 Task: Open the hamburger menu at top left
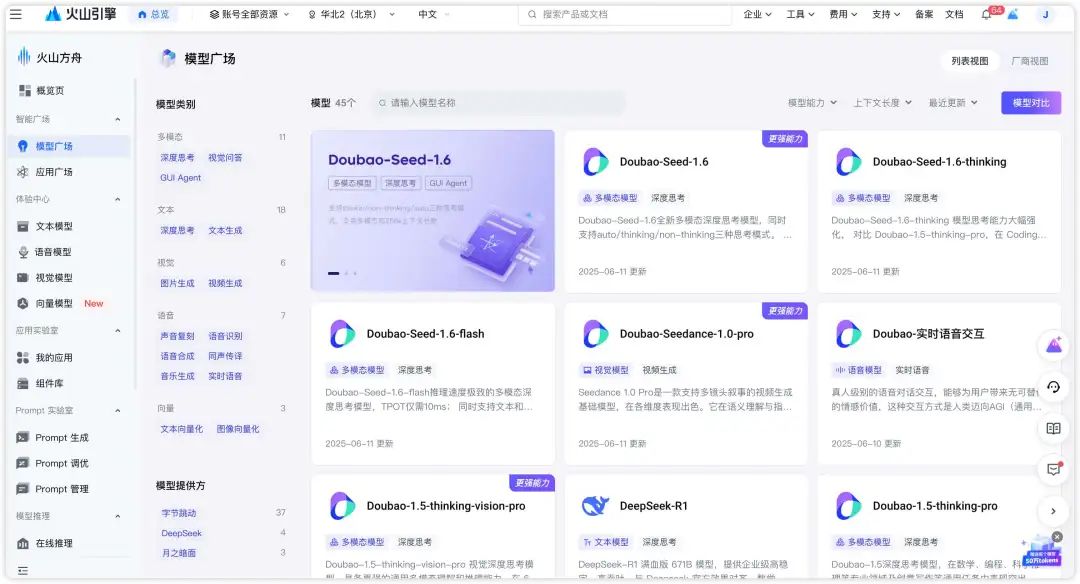15,14
